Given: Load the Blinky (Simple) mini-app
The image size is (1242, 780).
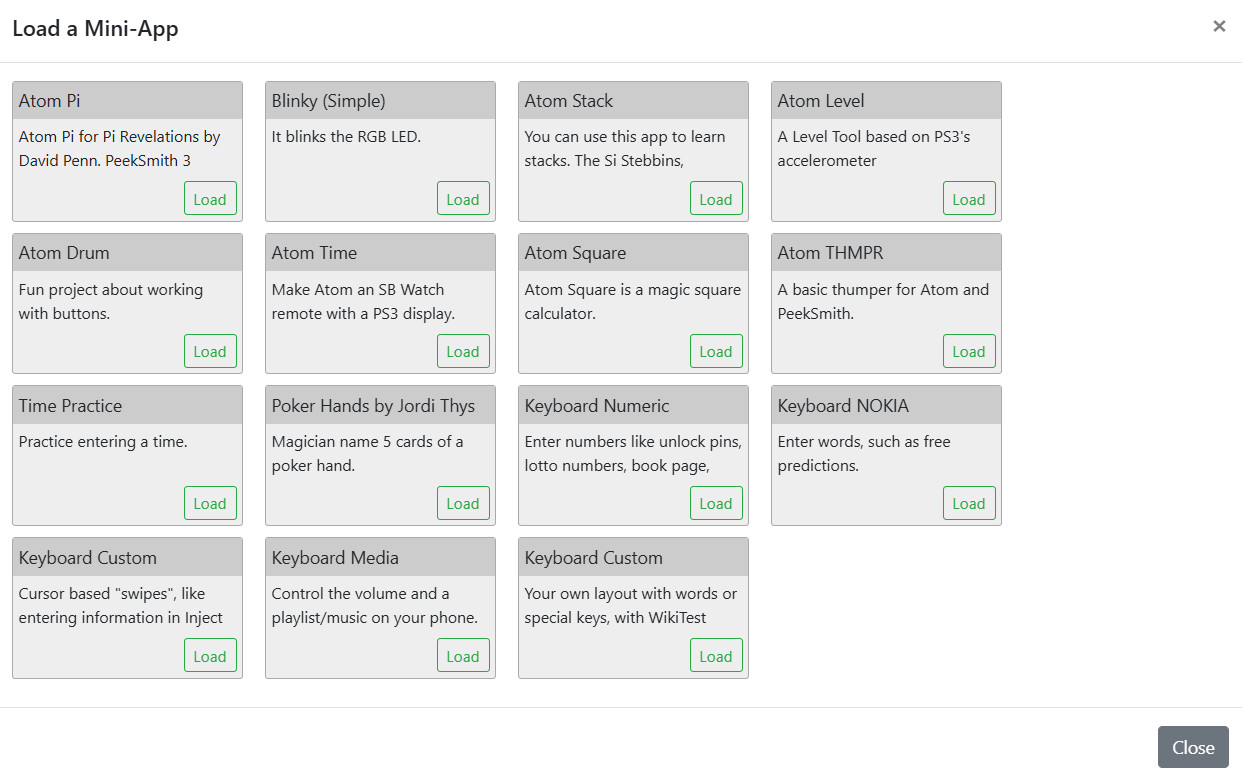Looking at the screenshot, I should tap(463, 199).
